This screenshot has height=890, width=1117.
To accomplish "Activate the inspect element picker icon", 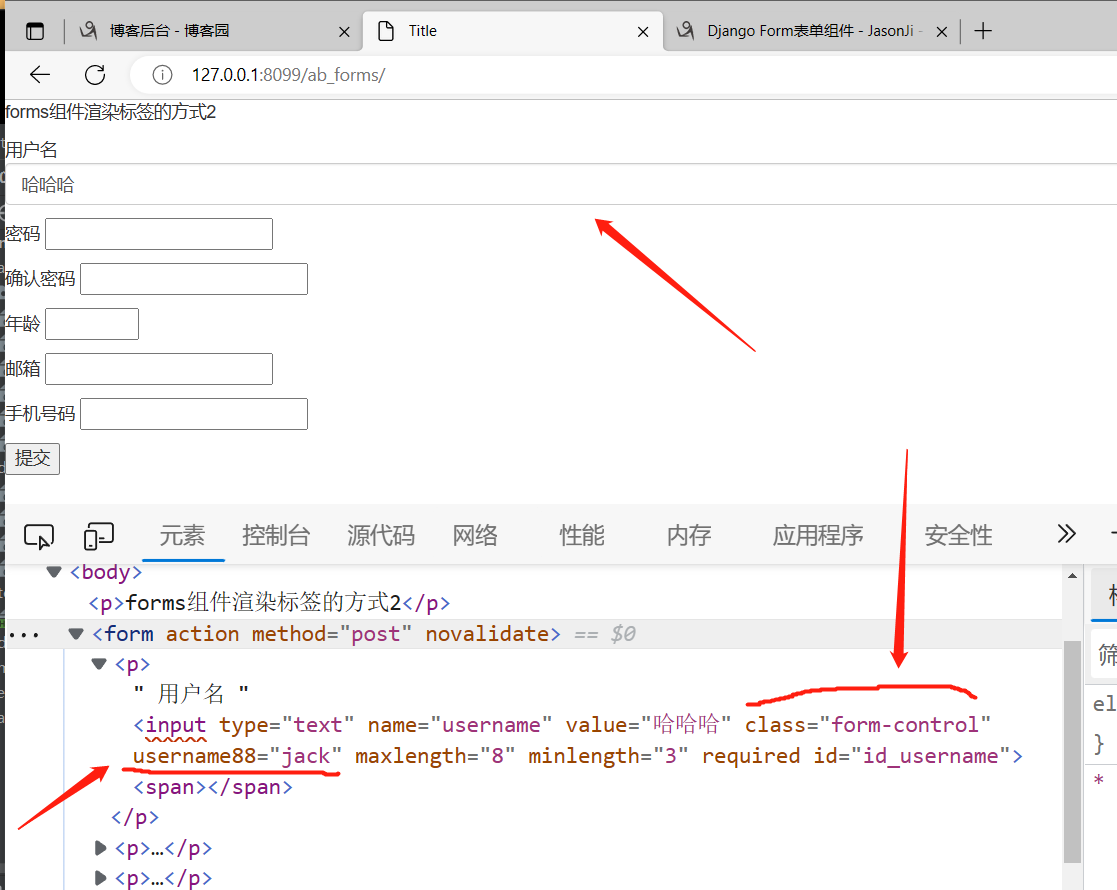I will click(x=38, y=536).
